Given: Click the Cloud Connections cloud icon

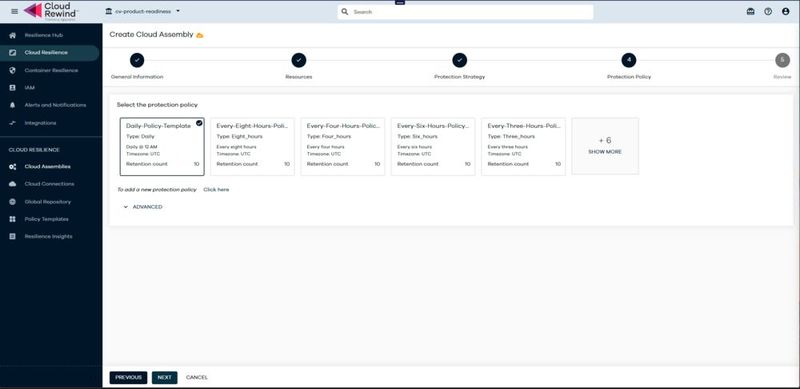Looking at the screenshot, I should coord(13,184).
